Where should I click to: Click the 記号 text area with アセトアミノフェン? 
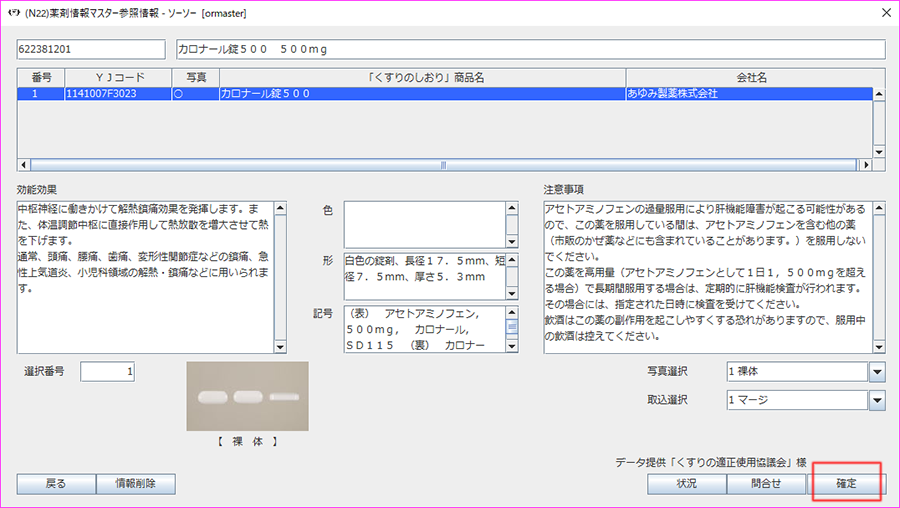(425, 329)
